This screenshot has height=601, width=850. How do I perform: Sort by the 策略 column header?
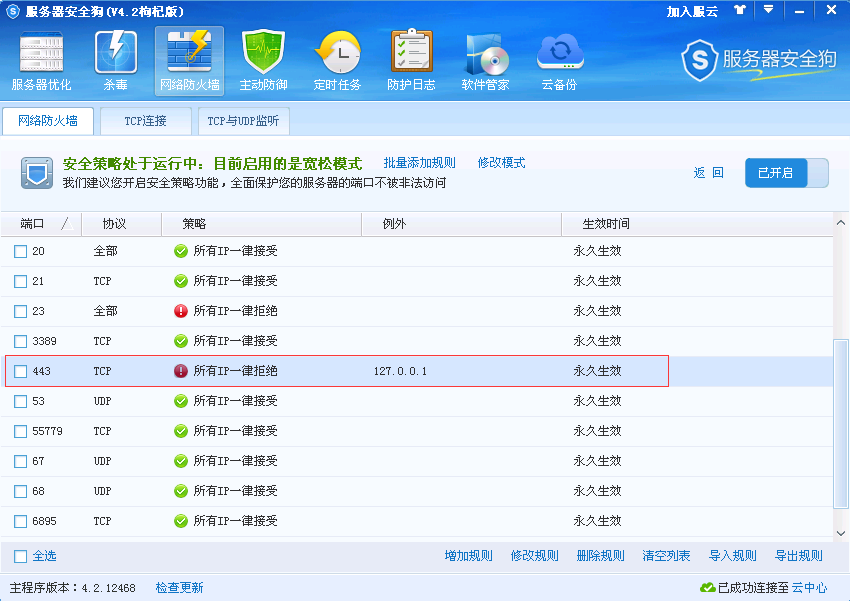[261, 224]
